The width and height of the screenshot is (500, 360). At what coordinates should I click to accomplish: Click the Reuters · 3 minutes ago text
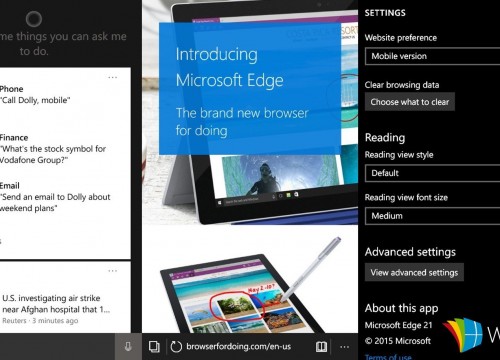click(40, 321)
